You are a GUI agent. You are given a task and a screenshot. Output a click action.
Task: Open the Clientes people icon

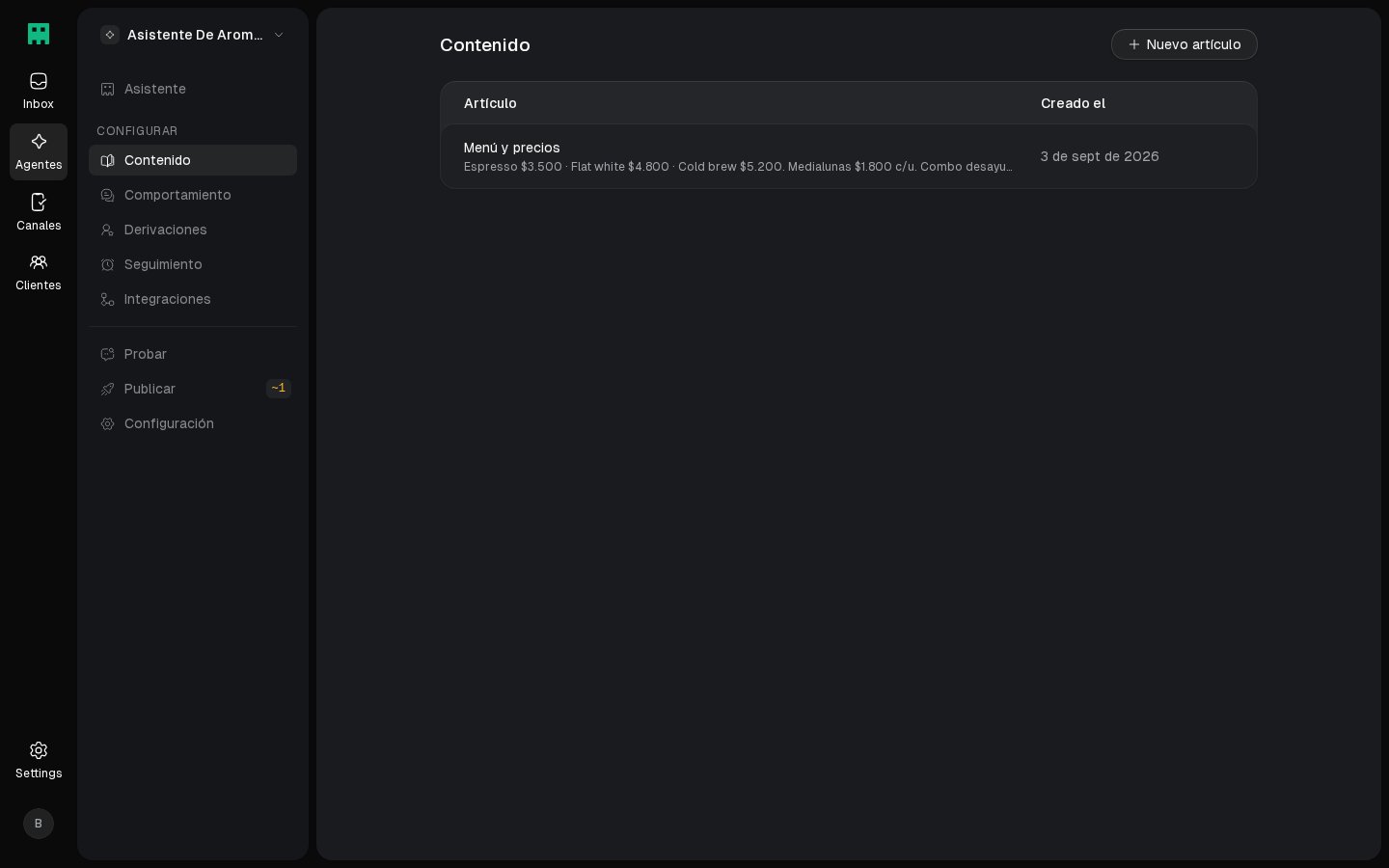[x=39, y=262]
